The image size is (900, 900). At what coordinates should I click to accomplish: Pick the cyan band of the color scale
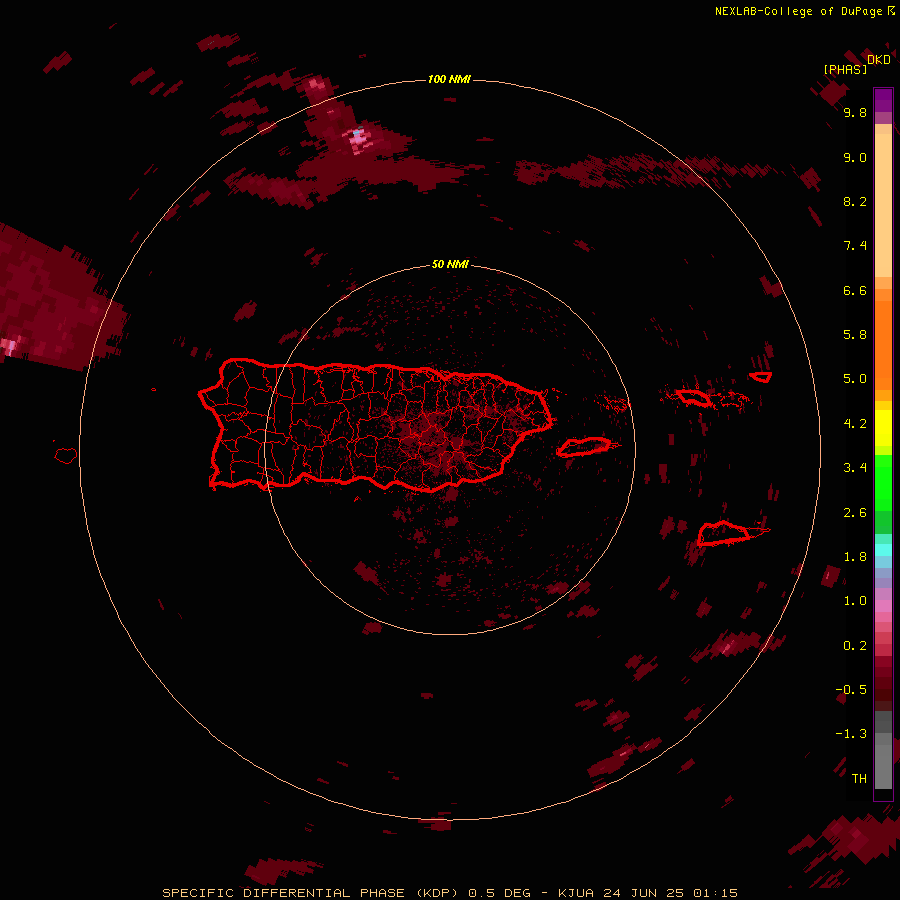(883, 550)
